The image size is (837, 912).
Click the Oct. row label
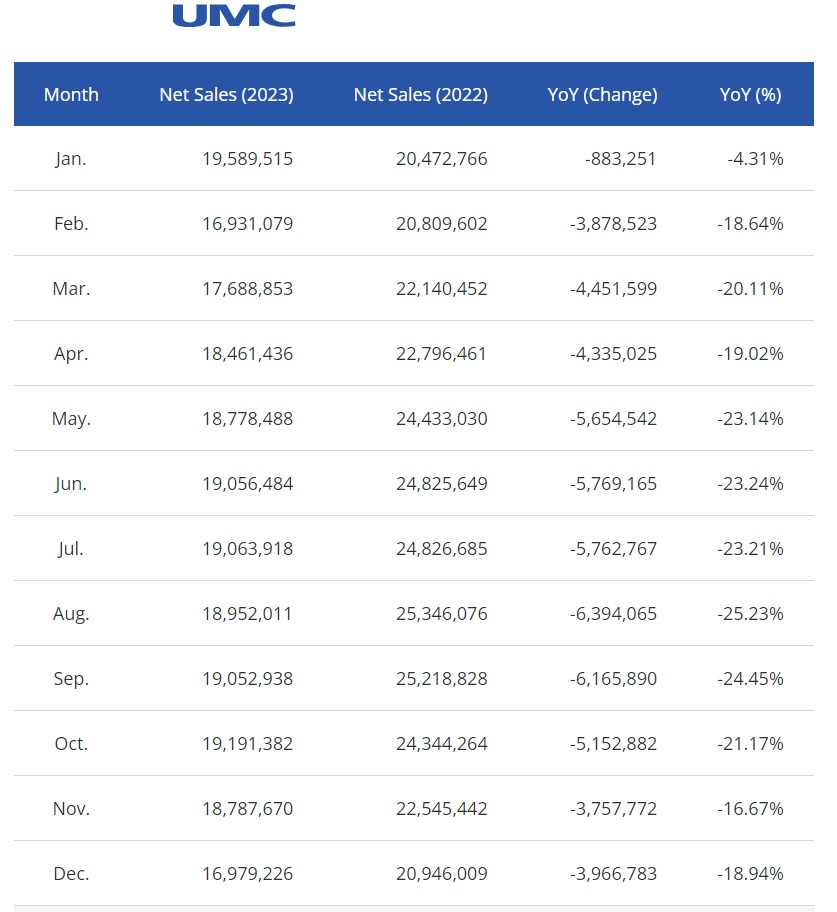pyautogui.click(x=71, y=744)
